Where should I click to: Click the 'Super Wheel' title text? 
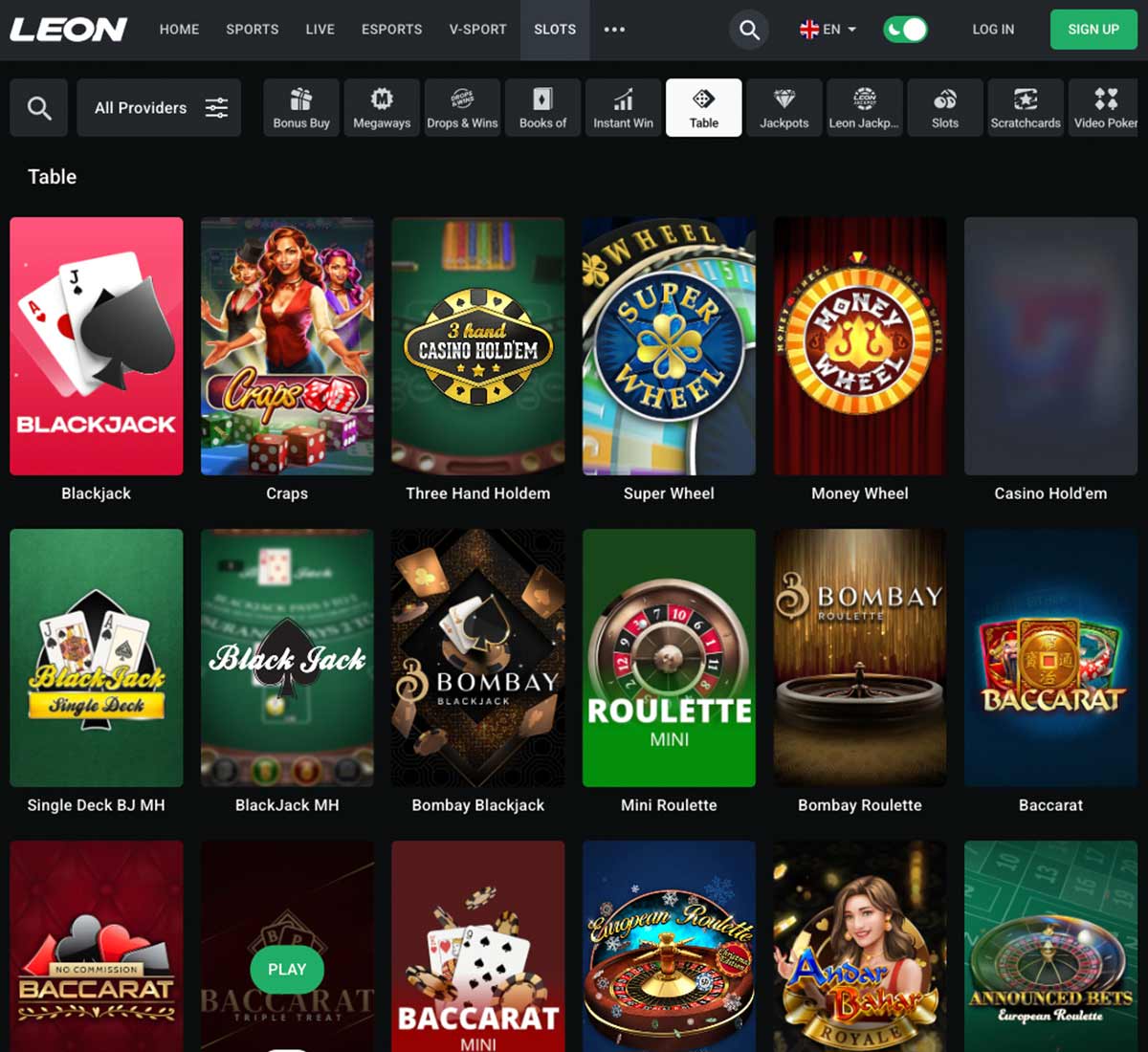pos(669,493)
